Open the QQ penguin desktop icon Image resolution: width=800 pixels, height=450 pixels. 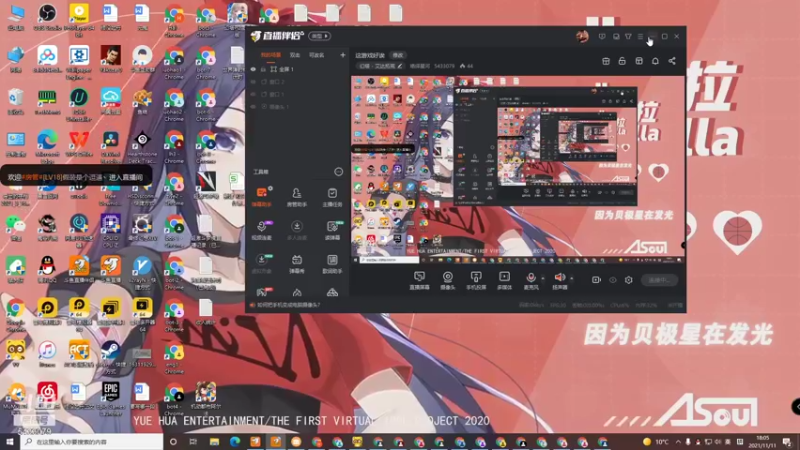point(47,269)
